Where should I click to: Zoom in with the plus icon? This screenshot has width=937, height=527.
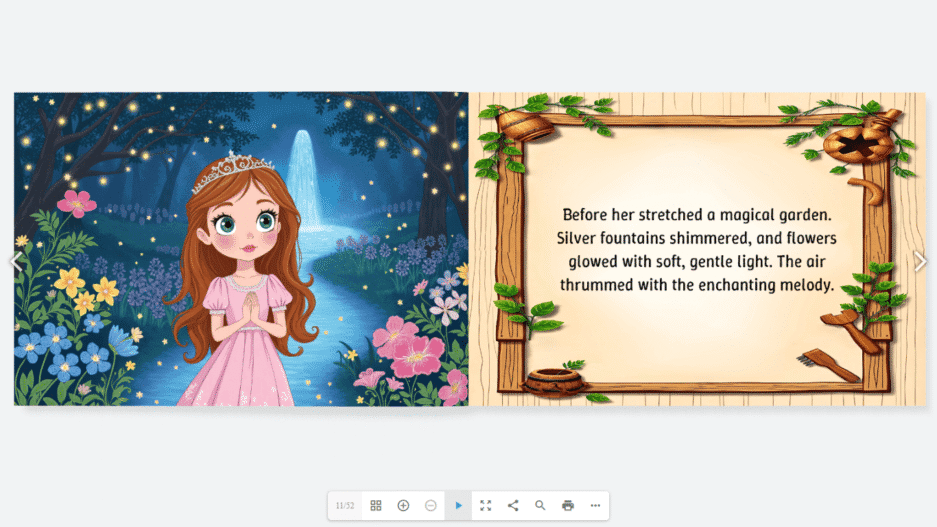pos(403,505)
